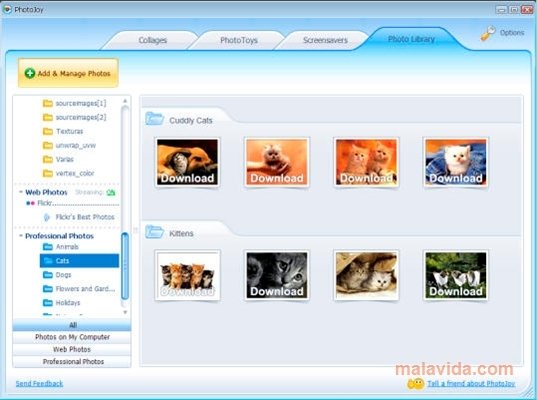Open the Screensavers tab

tap(325, 40)
